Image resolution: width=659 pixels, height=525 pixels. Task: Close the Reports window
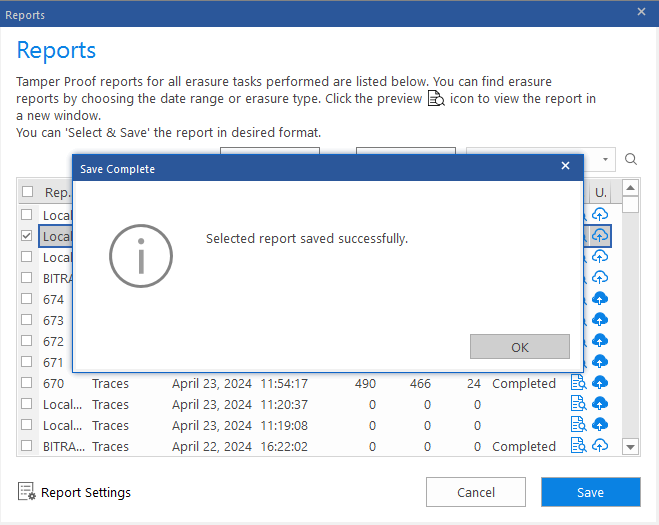(641, 12)
